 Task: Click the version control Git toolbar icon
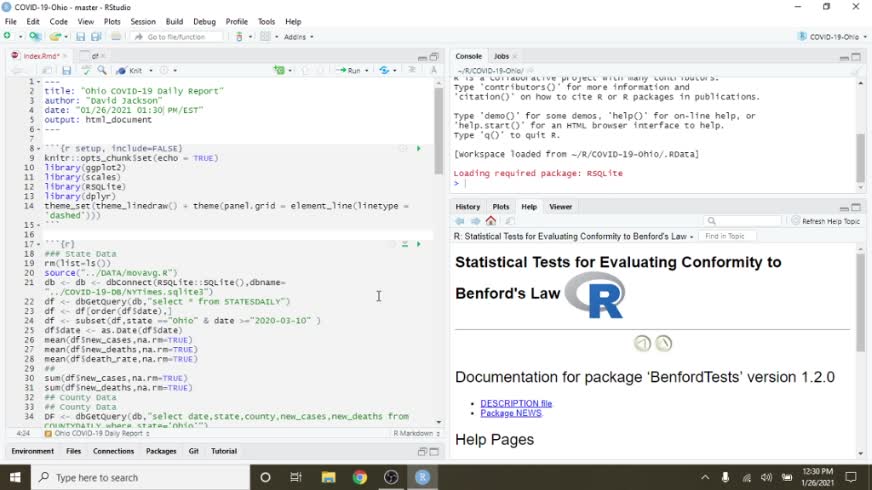click(x=239, y=37)
